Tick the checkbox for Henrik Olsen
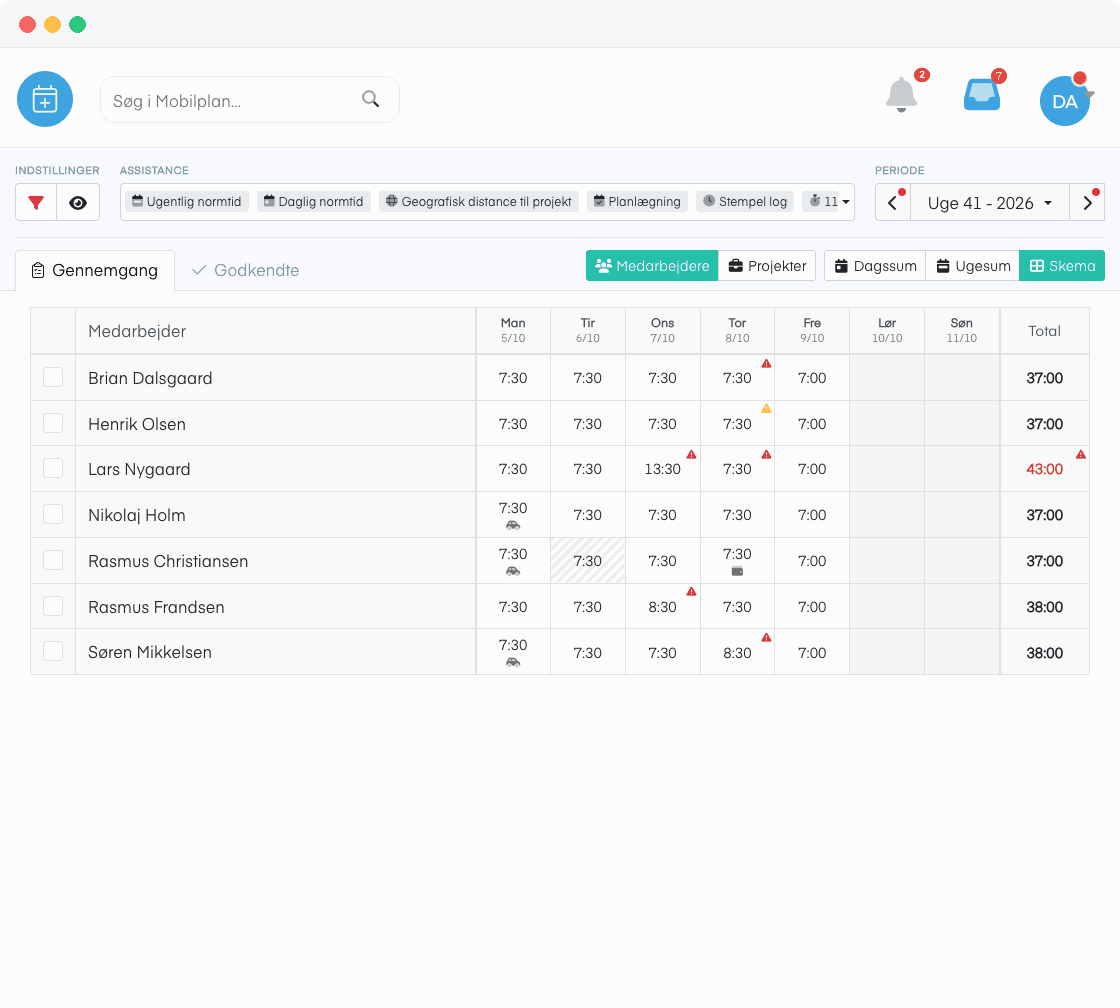The height and width of the screenshot is (1008, 1120). click(x=53, y=423)
